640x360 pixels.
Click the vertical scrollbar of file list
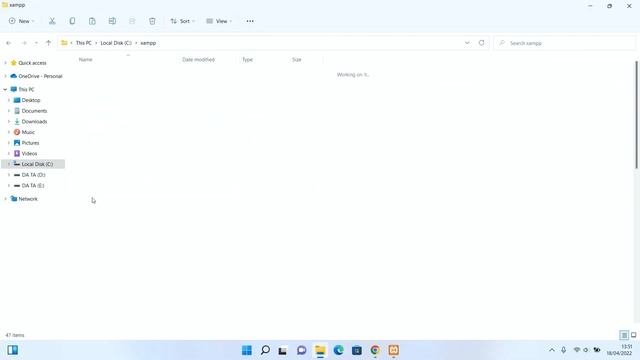pyautogui.click(x=636, y=115)
